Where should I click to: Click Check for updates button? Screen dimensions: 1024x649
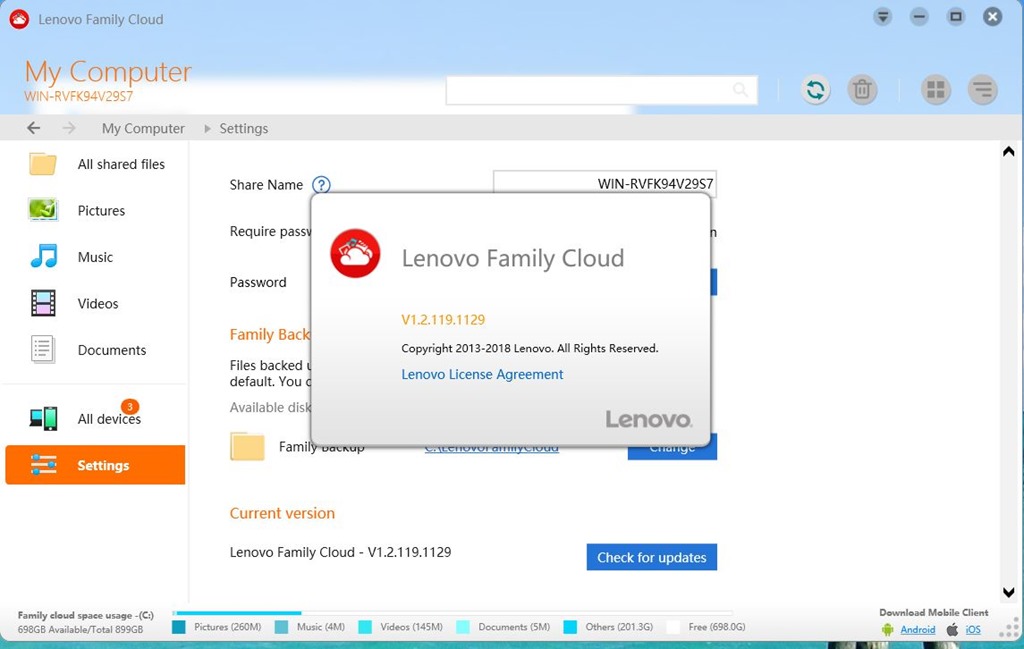pyautogui.click(x=651, y=558)
